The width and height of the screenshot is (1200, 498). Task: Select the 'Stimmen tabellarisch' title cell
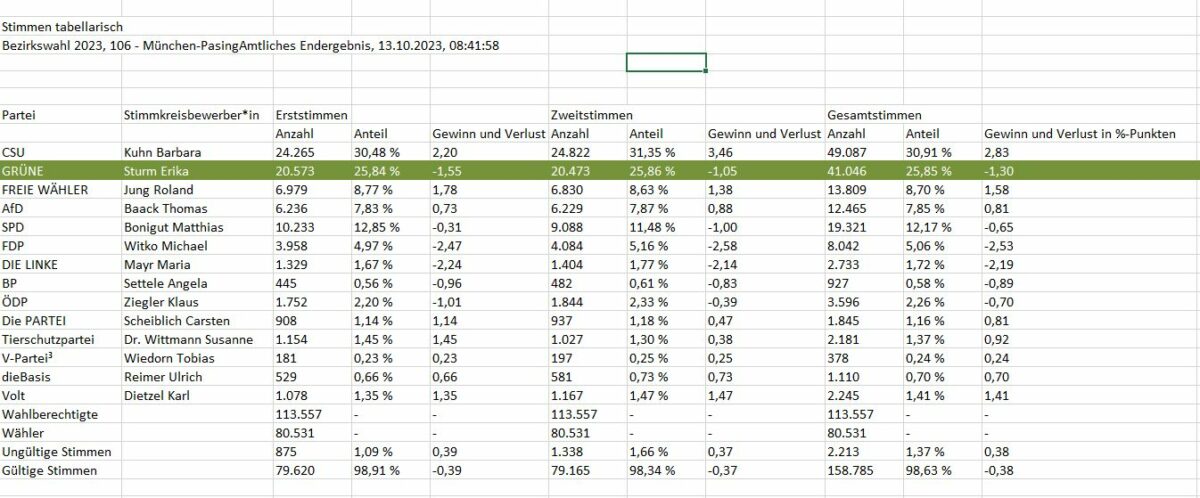pos(63,27)
